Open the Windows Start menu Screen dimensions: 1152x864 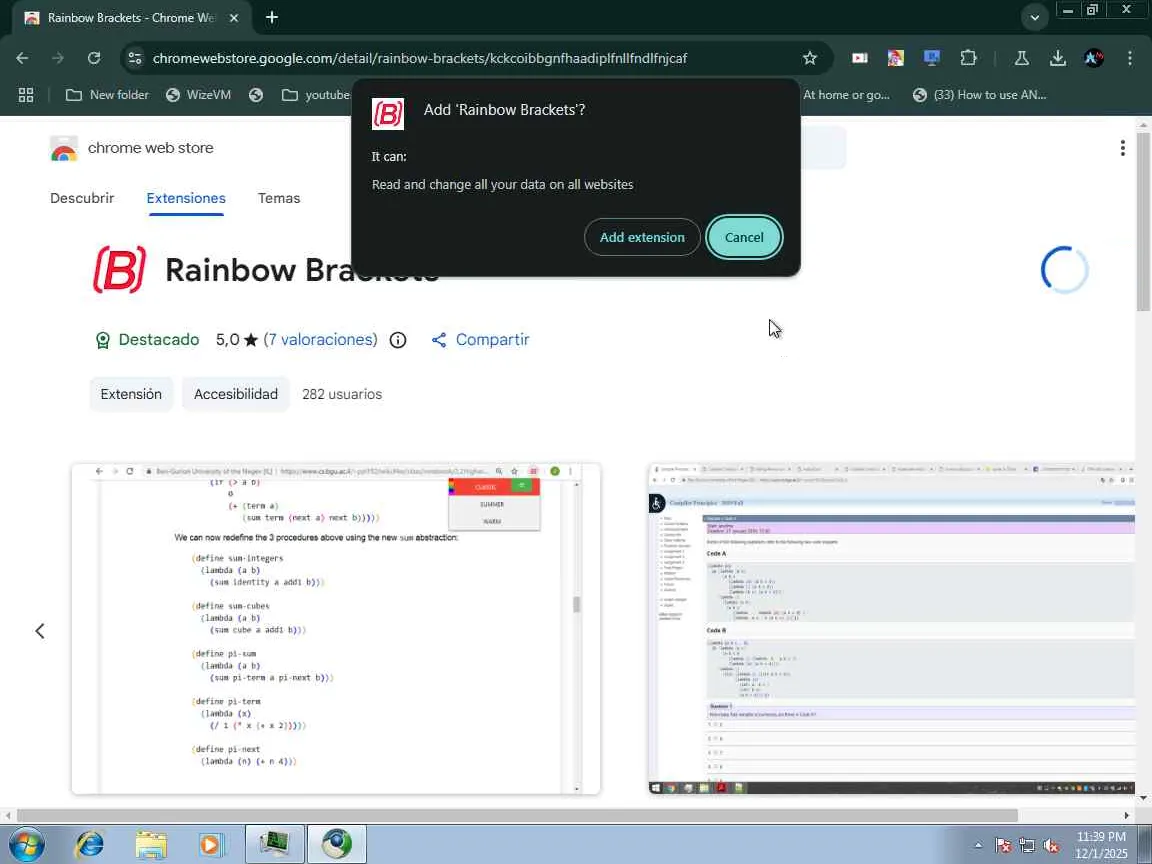click(26, 844)
